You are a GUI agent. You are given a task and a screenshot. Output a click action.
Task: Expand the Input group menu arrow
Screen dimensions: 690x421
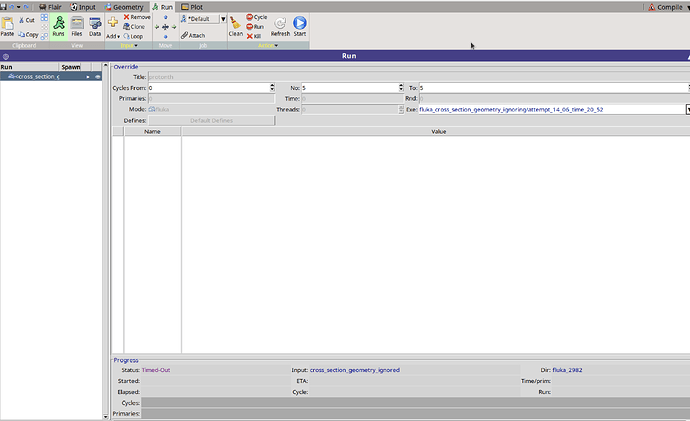pyautogui.click(x=136, y=46)
